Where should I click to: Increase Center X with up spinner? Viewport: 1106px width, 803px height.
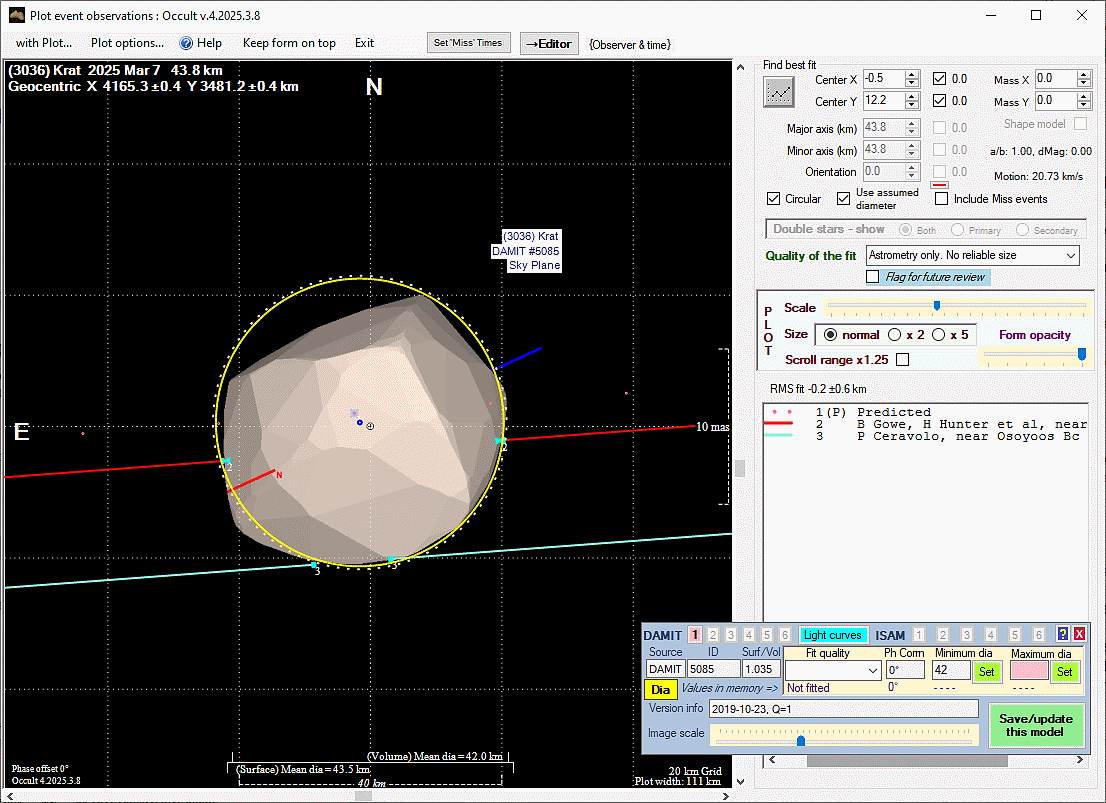pos(912,74)
